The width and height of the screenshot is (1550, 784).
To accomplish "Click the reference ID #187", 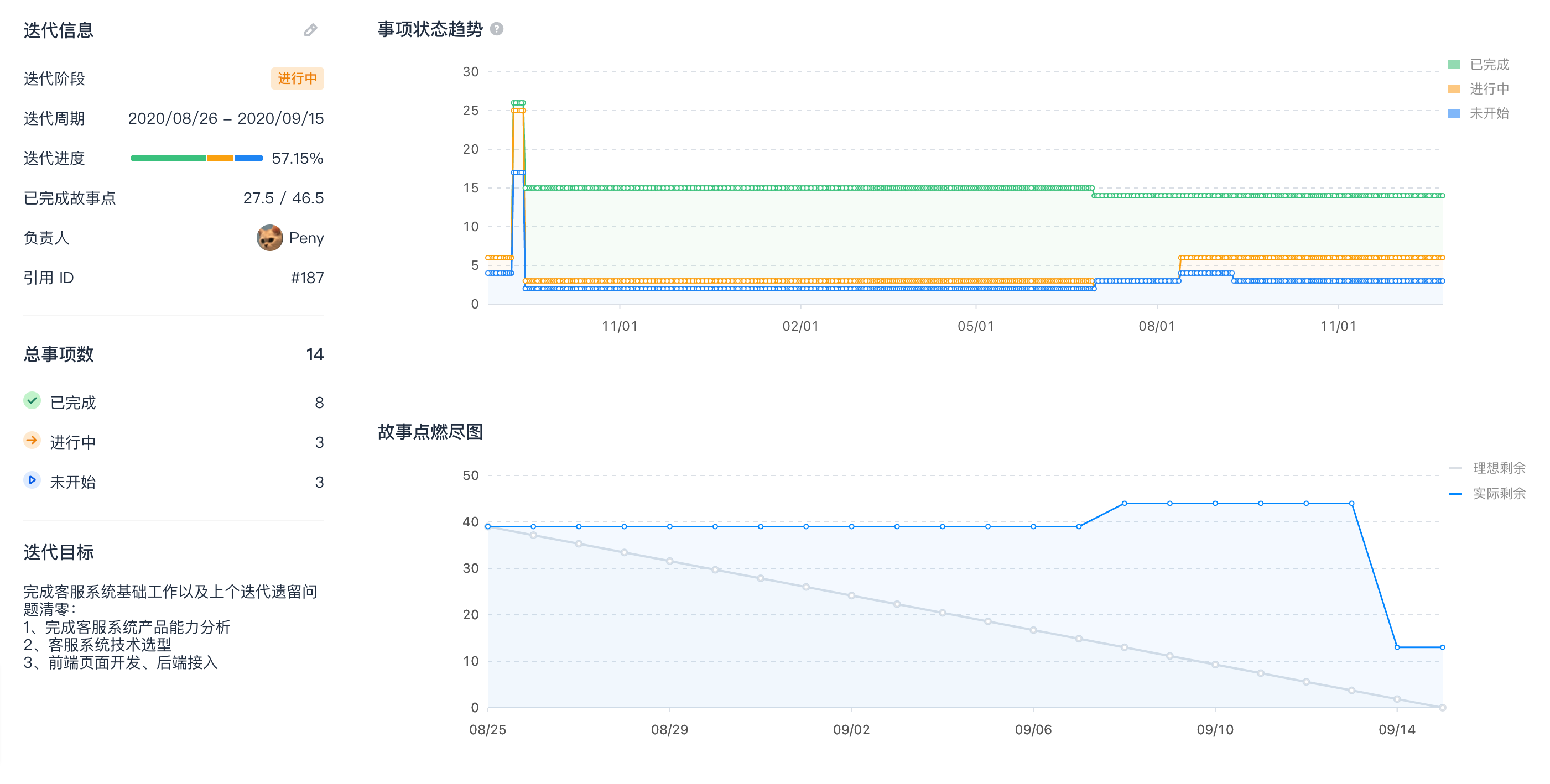I will tap(307, 278).
